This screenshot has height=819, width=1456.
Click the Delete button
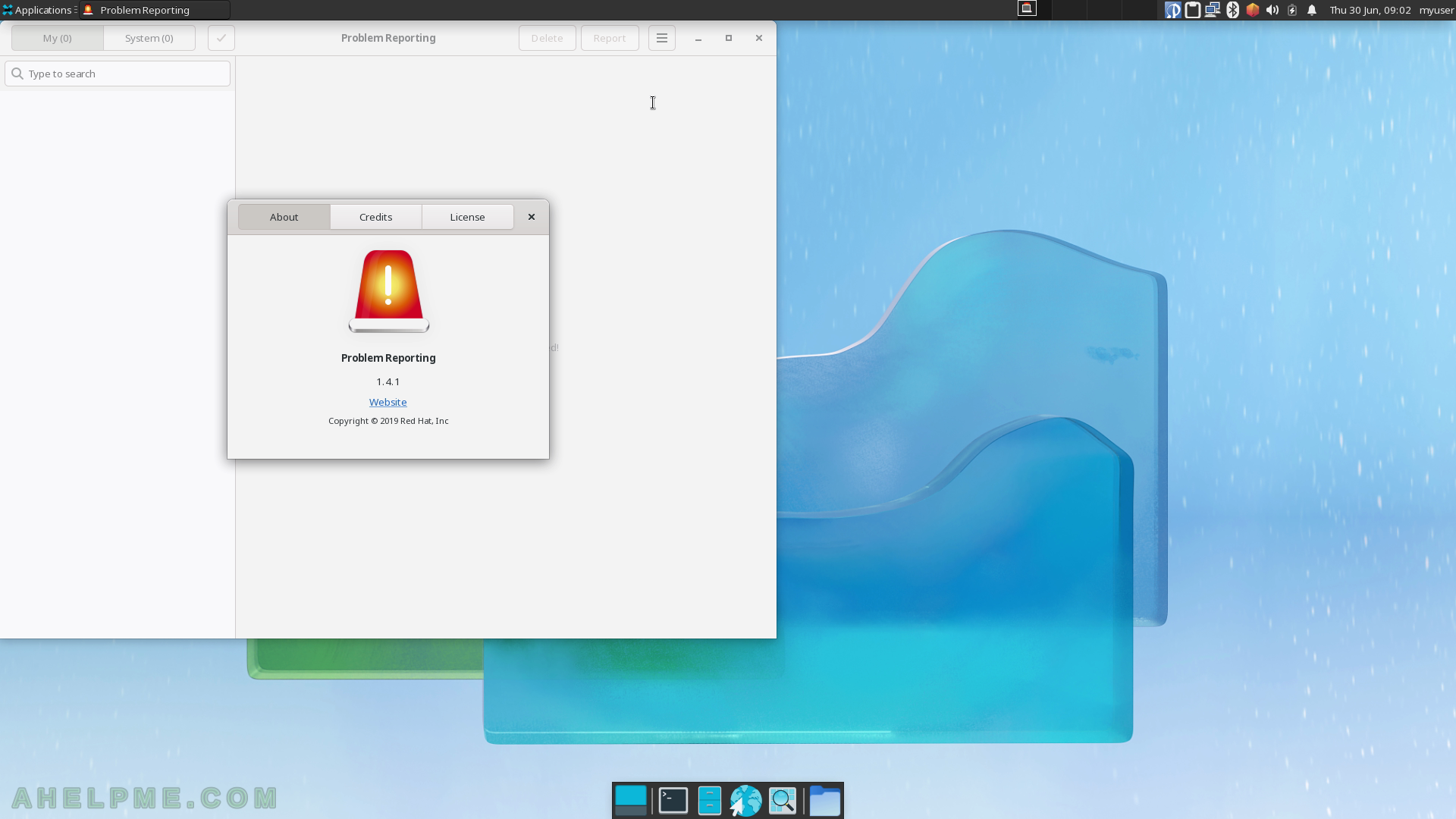[547, 38]
